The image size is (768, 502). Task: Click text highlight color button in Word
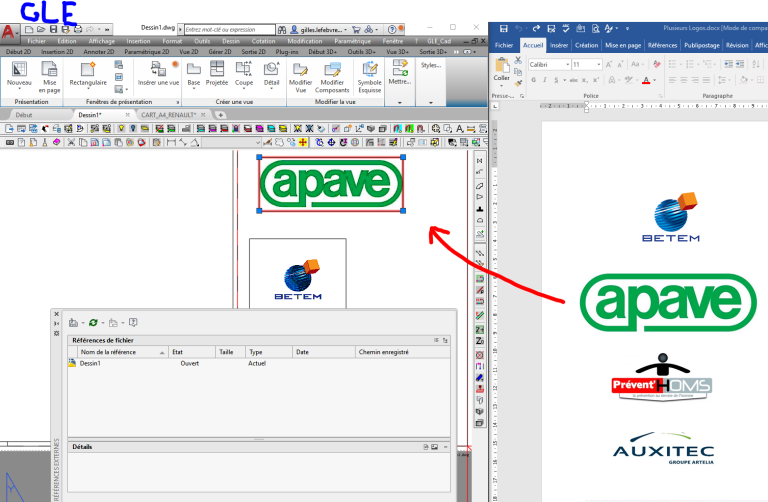click(x=628, y=80)
